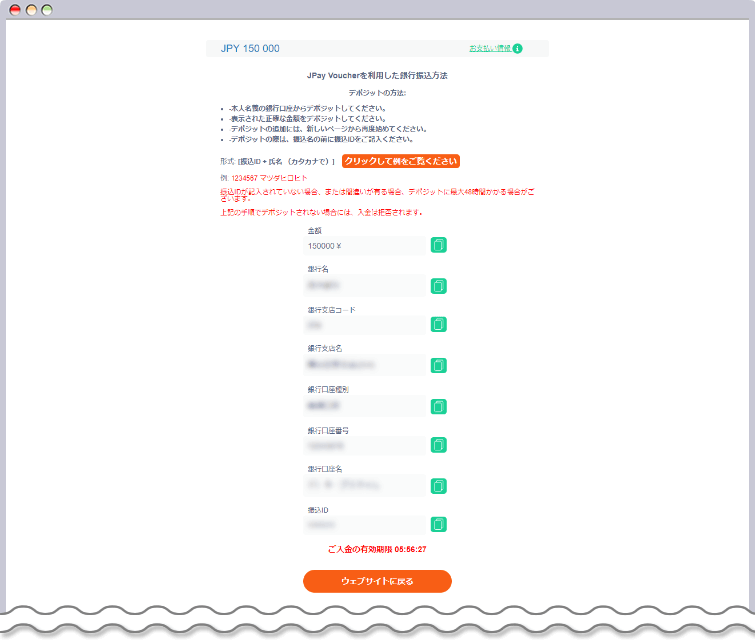The image size is (755, 640).
Task: Click the 金額 field showing 150000 ¥
Action: (x=365, y=246)
